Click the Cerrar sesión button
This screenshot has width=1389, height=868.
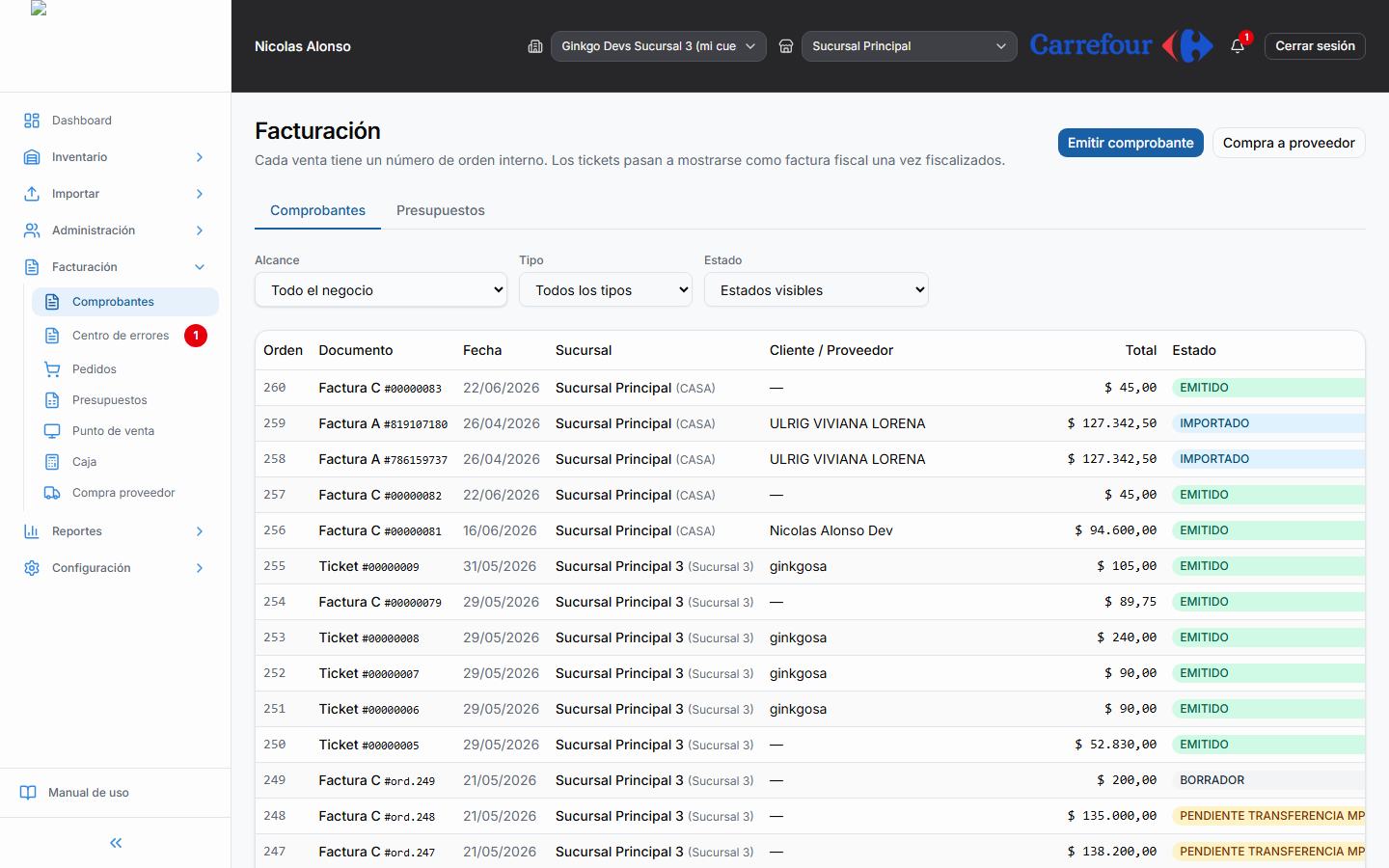pyautogui.click(x=1315, y=46)
